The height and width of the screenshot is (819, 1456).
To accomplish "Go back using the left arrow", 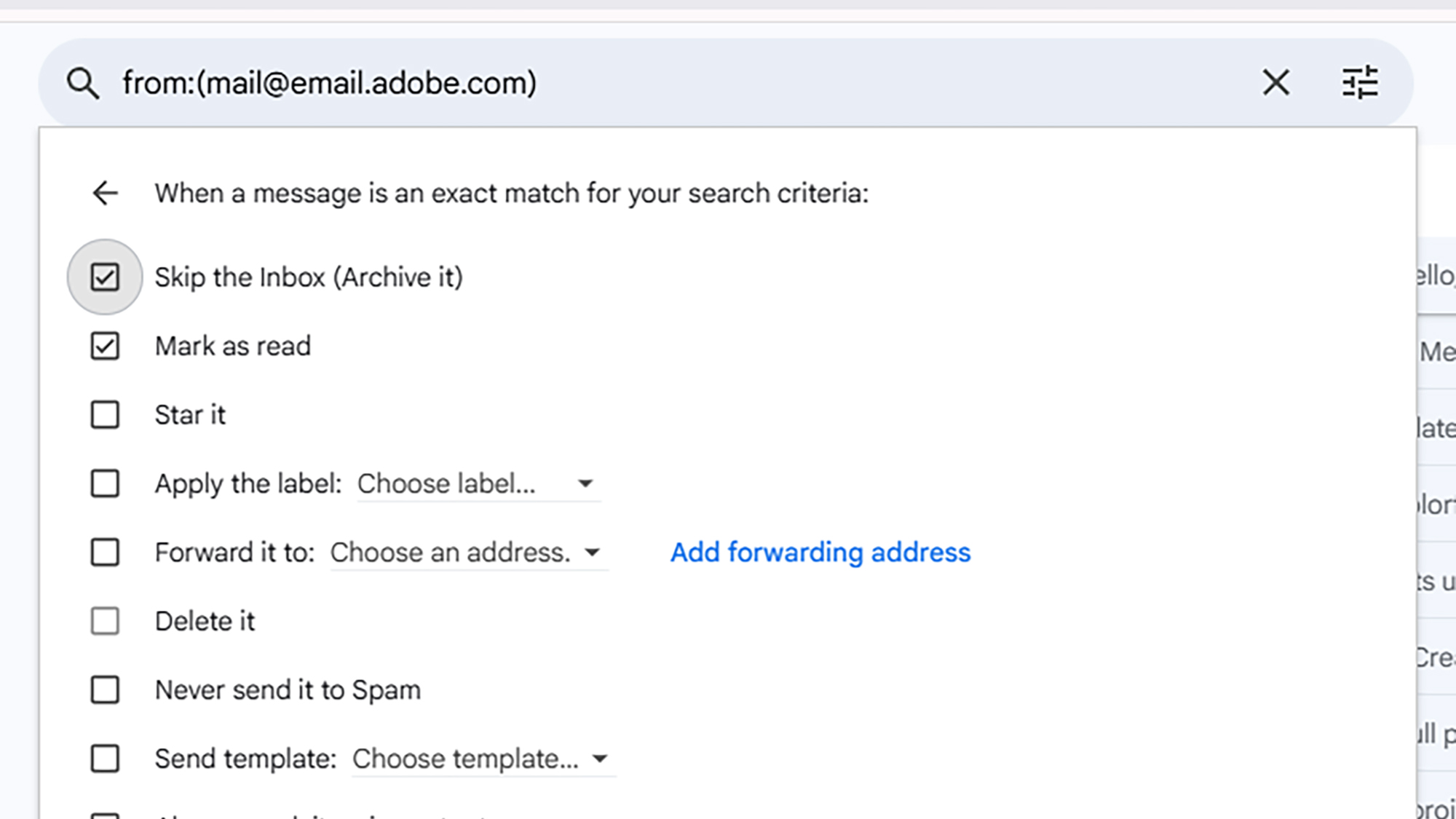I will point(106,193).
